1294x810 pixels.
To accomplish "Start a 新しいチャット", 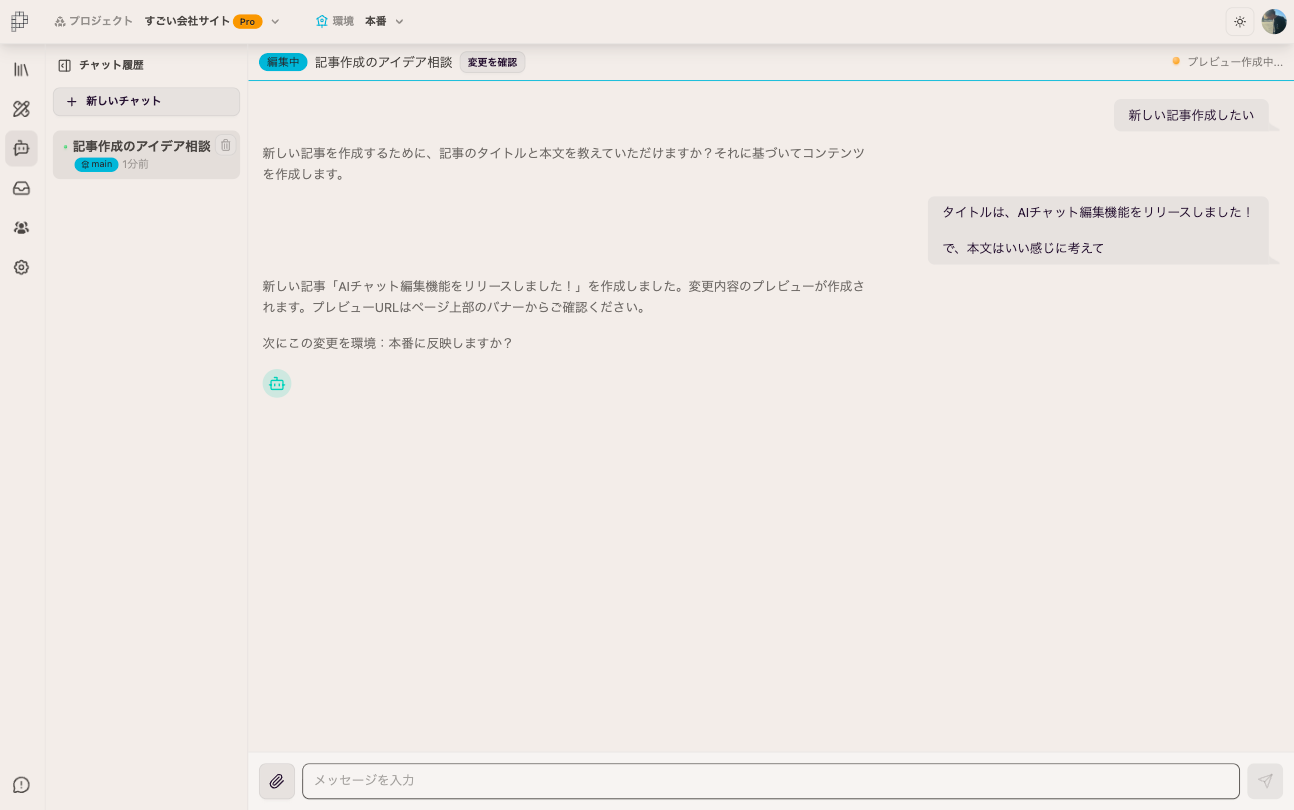I will point(146,101).
